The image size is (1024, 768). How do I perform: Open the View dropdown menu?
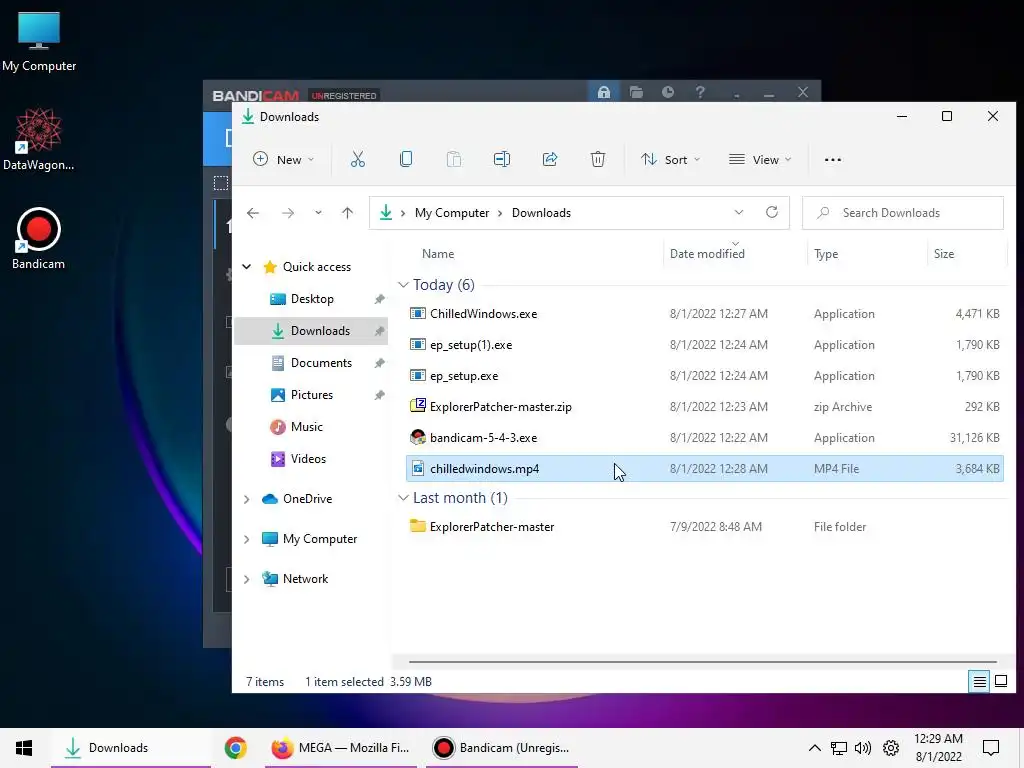tap(760, 159)
